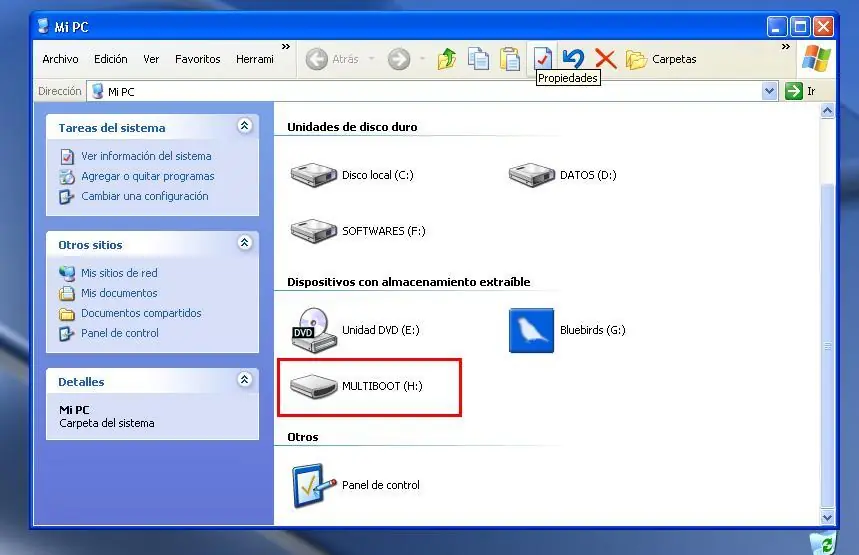The height and width of the screenshot is (555, 859).
Task: Click the Atrás back button
Action: pos(332,59)
